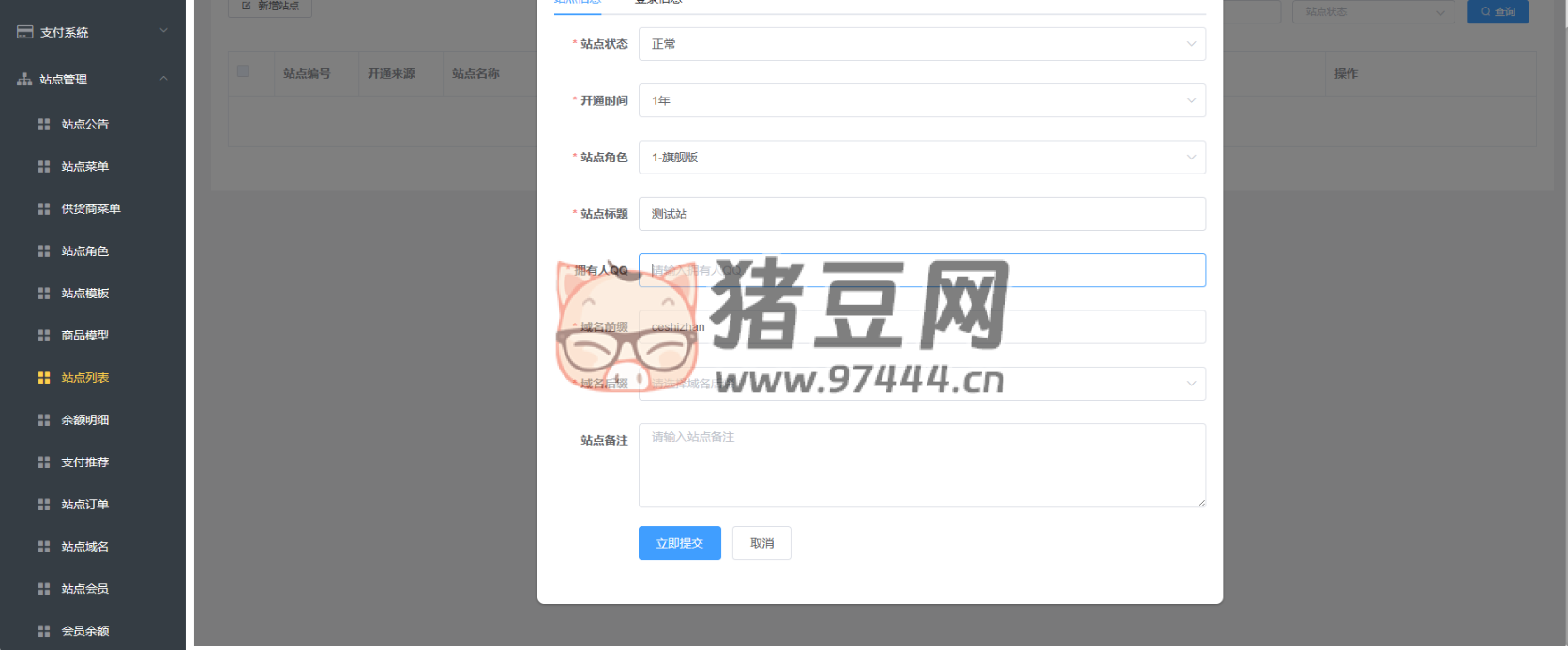Open the 站点角色 dropdown showing 1-旗舰版
The height and width of the screenshot is (650, 1568).
coord(921,157)
